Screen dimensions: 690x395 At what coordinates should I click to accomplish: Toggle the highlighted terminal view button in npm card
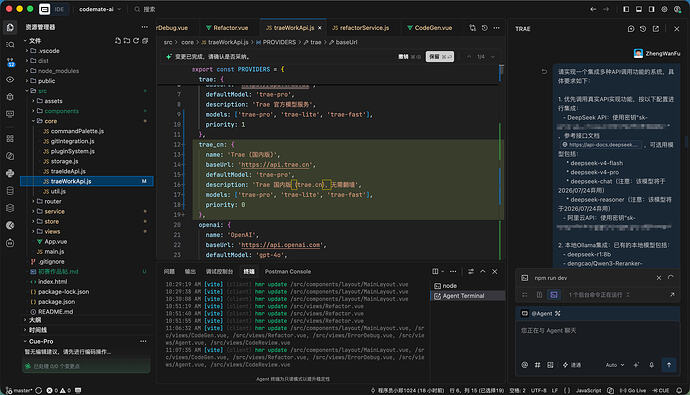[x=554, y=295]
